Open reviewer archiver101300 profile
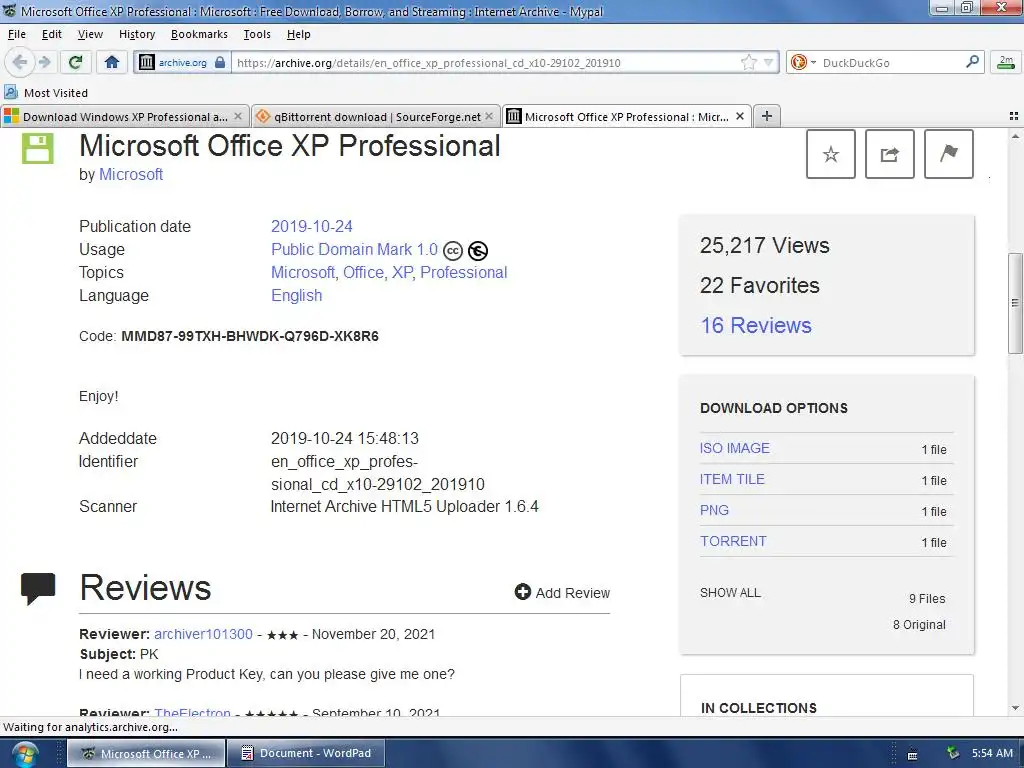 click(x=203, y=634)
